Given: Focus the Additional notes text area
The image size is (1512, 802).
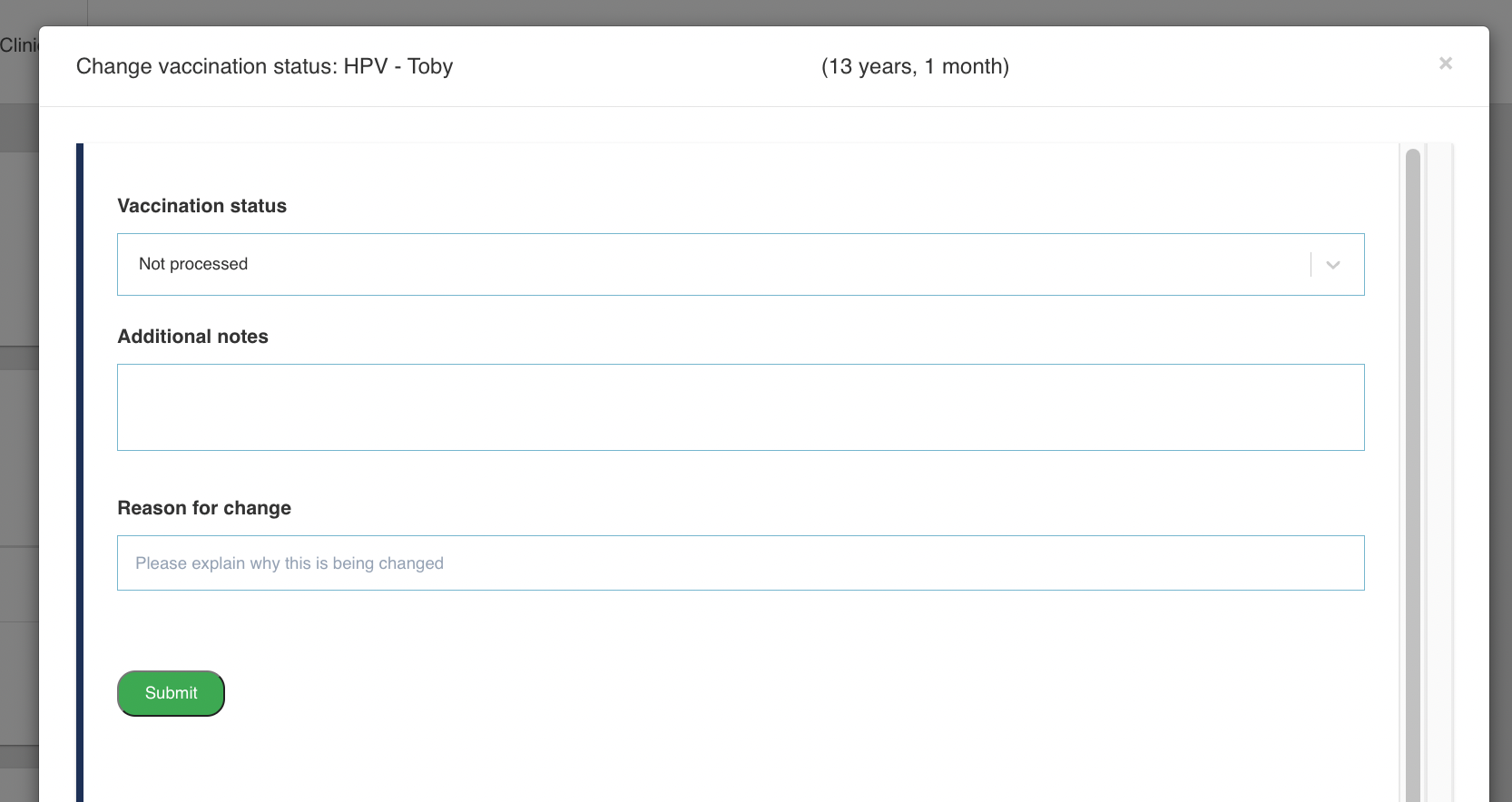Looking at the screenshot, I should (740, 407).
